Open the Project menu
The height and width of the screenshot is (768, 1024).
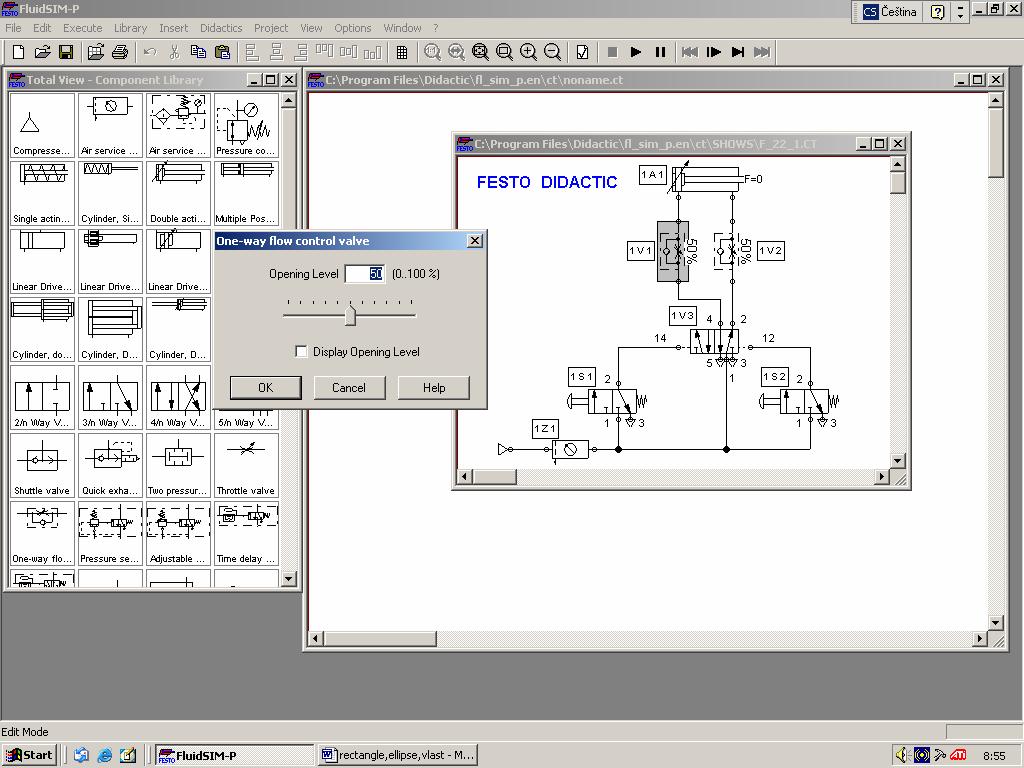coord(271,28)
